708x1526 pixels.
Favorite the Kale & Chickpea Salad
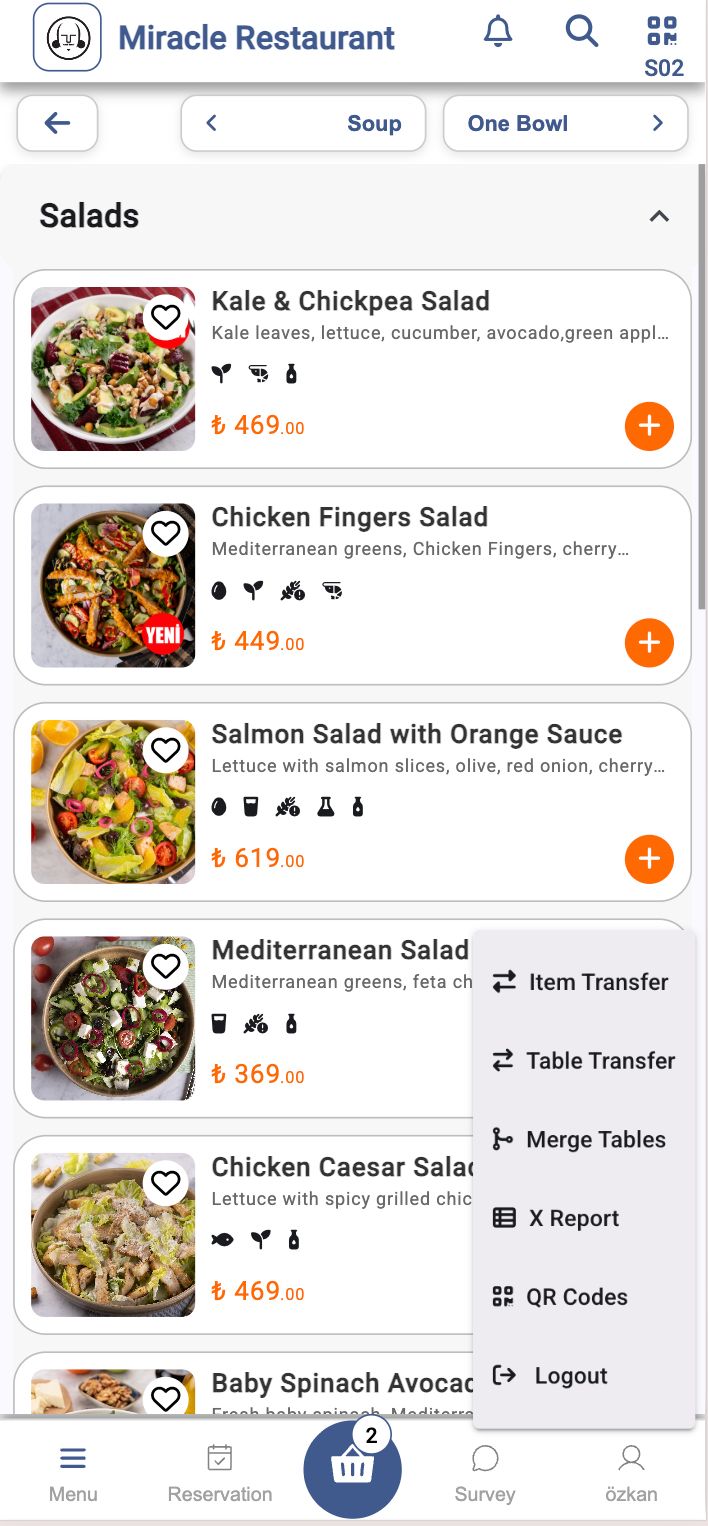click(166, 318)
